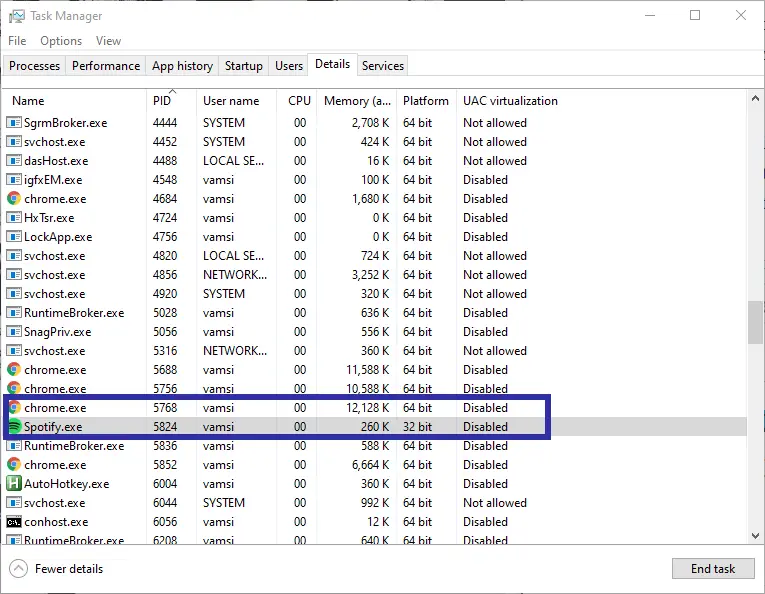The height and width of the screenshot is (594, 765).
Task: Click the SnagPriv.exe process icon
Action: 14,332
